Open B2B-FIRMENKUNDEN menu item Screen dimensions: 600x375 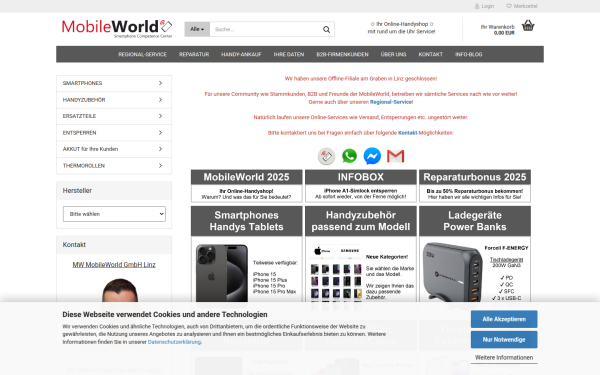[x=342, y=54]
